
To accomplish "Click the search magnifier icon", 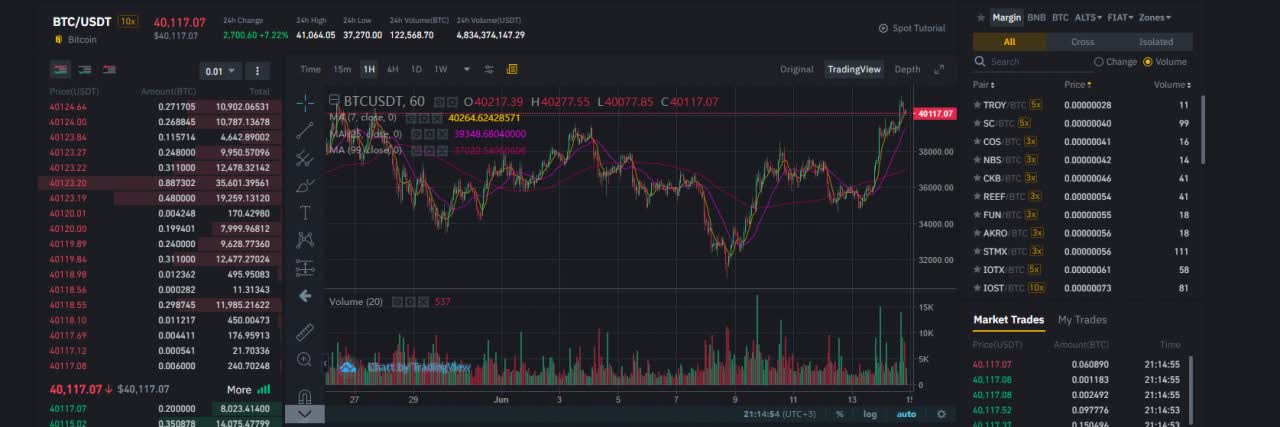I will point(982,62).
